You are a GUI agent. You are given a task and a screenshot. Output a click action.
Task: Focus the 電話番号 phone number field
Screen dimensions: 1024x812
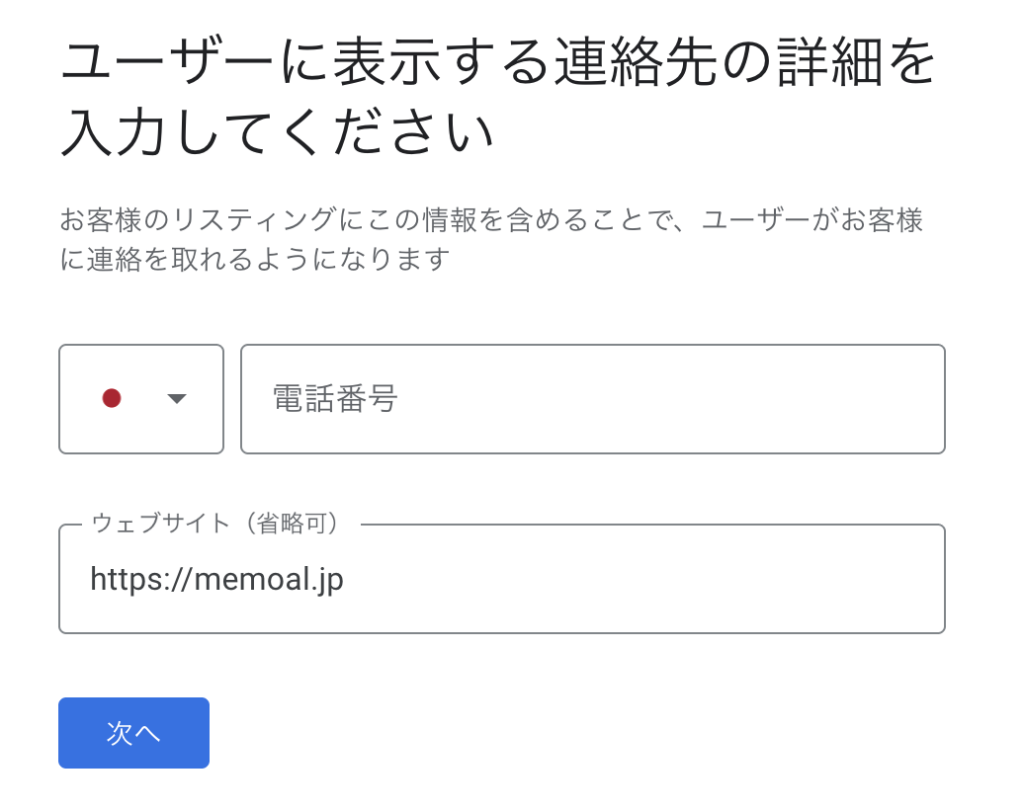592,398
